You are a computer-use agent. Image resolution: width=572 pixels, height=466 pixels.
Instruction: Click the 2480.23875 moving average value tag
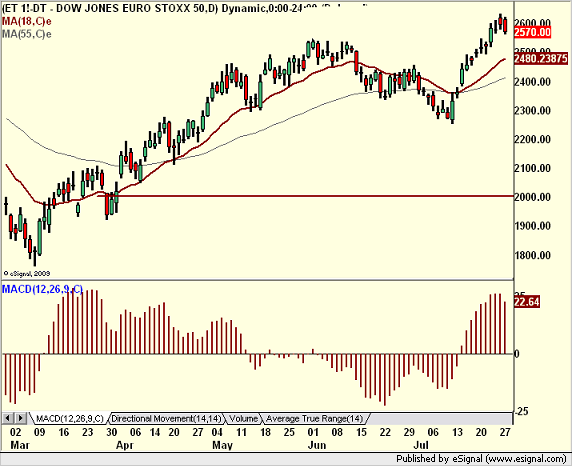point(541,58)
